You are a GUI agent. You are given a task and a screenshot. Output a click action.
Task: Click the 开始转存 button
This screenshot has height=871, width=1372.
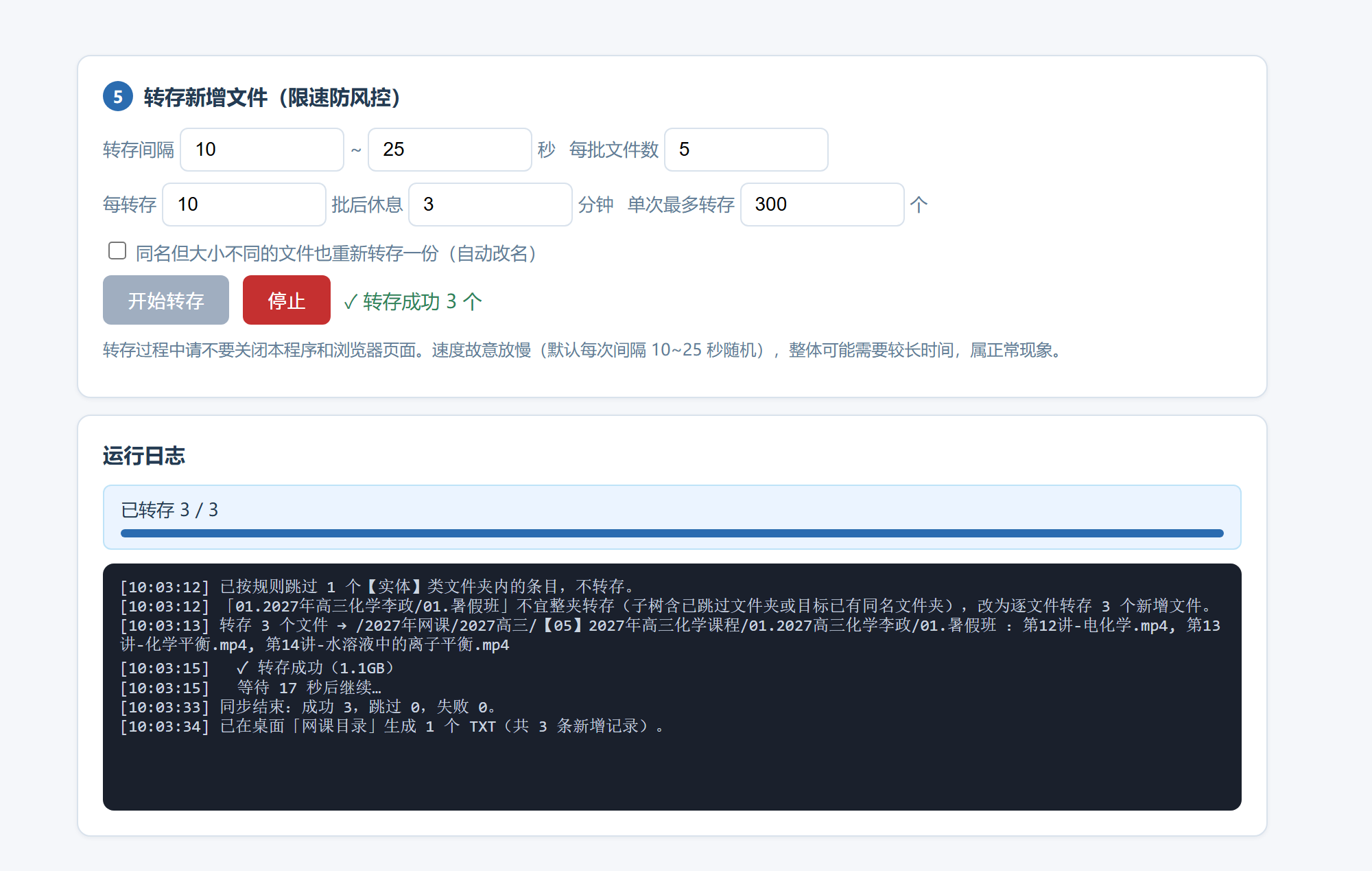(166, 300)
